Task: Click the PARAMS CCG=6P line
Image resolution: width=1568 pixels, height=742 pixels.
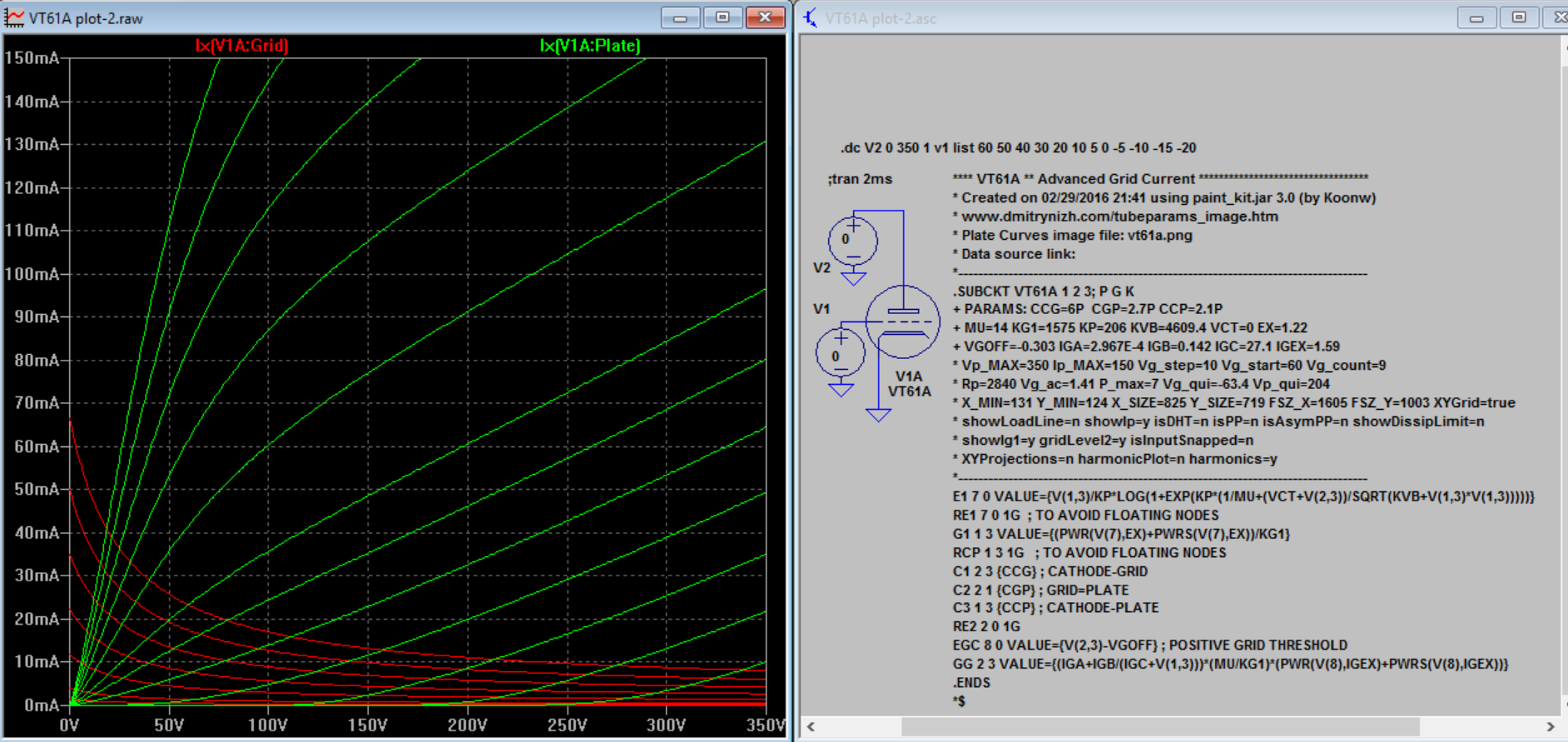Action: point(1088,309)
